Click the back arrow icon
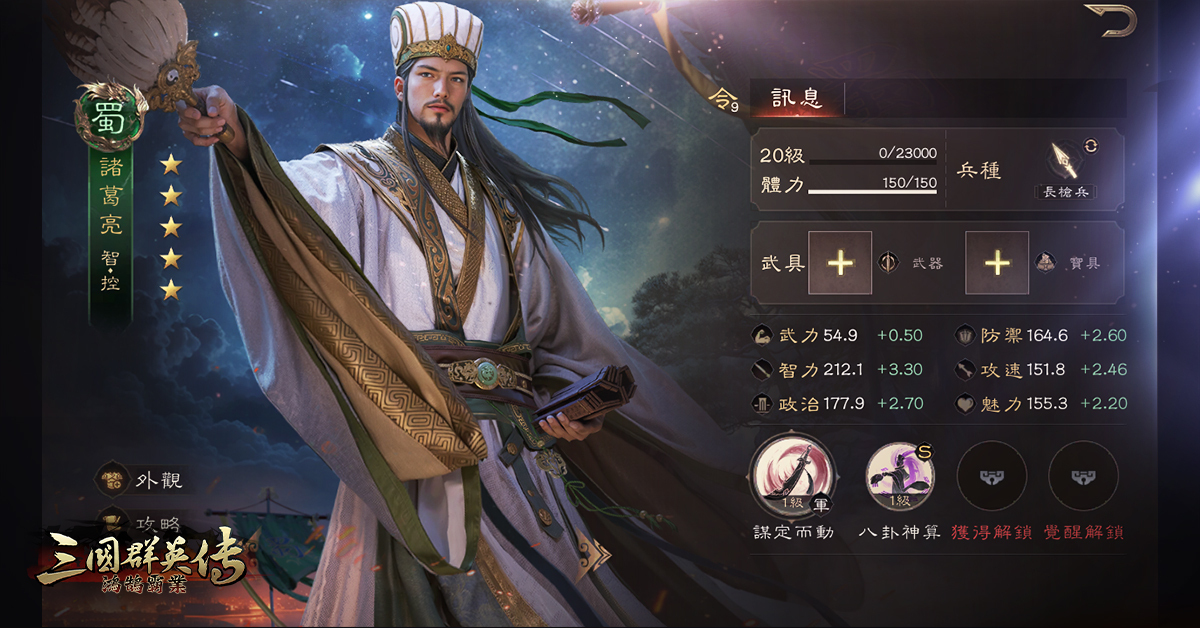Screen dimensions: 1200x628 click(x=1111, y=20)
